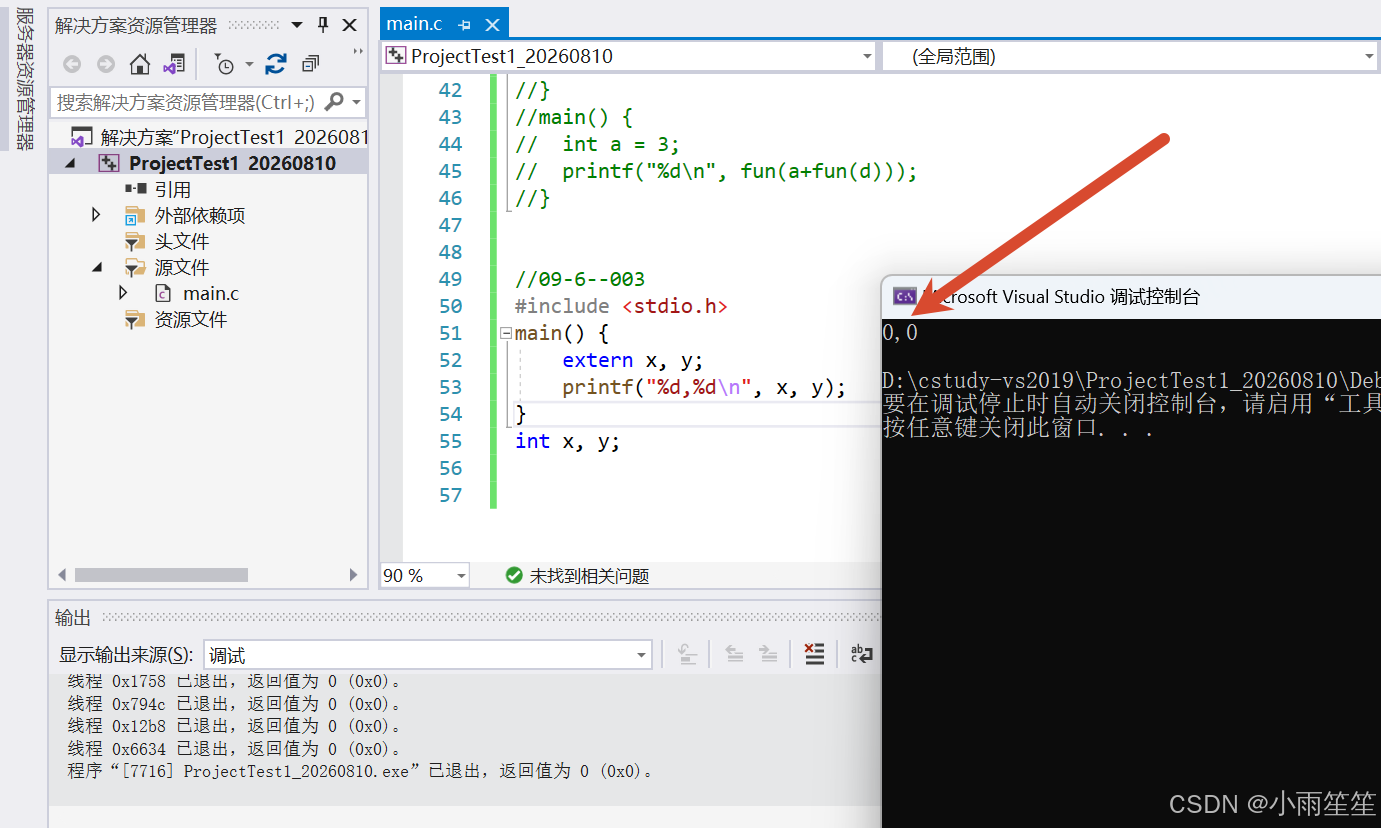Open Solution Explorer window position dropdown arrow
The height and width of the screenshot is (828, 1381).
point(297,25)
